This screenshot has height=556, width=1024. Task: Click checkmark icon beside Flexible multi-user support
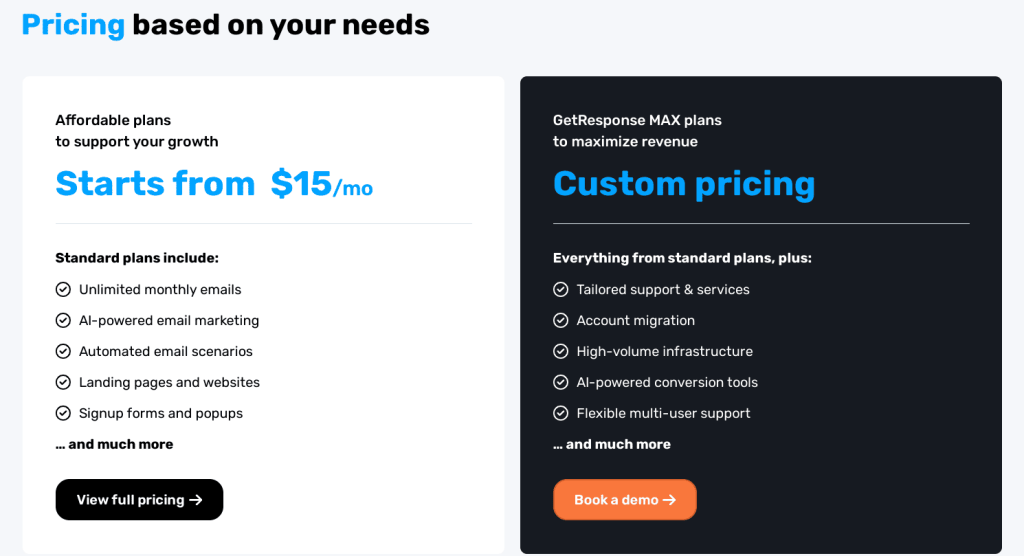point(561,414)
